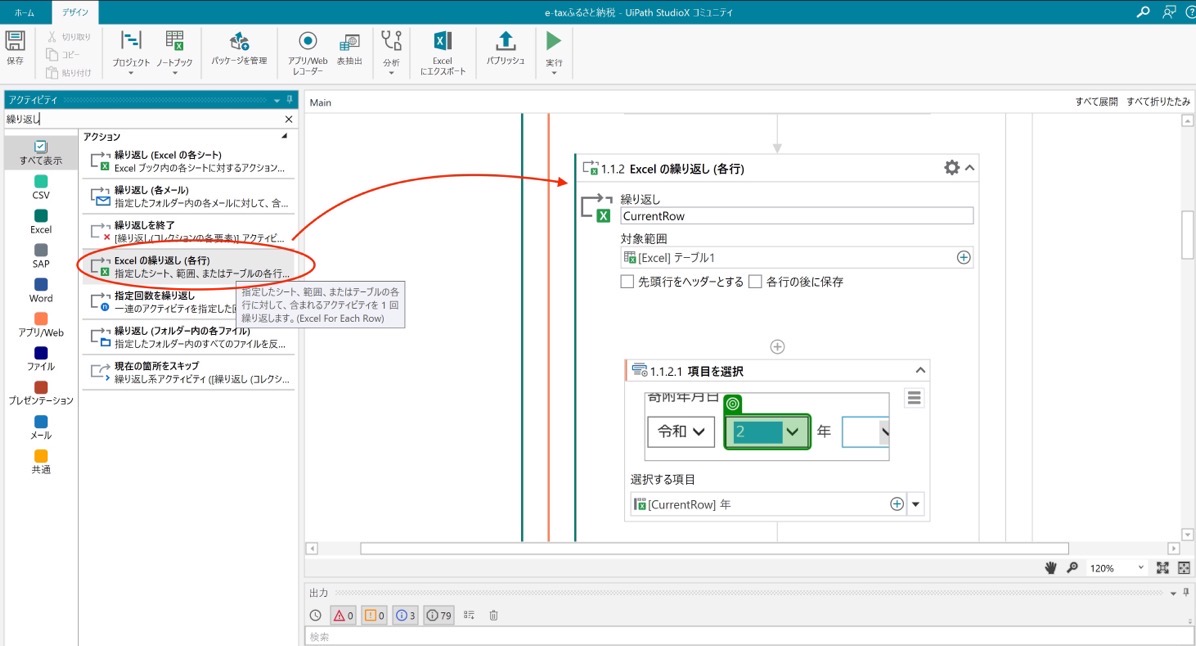Screen dimensions: 1196x646
Task: Click the Fit to Screen icon
Action: point(1162,568)
